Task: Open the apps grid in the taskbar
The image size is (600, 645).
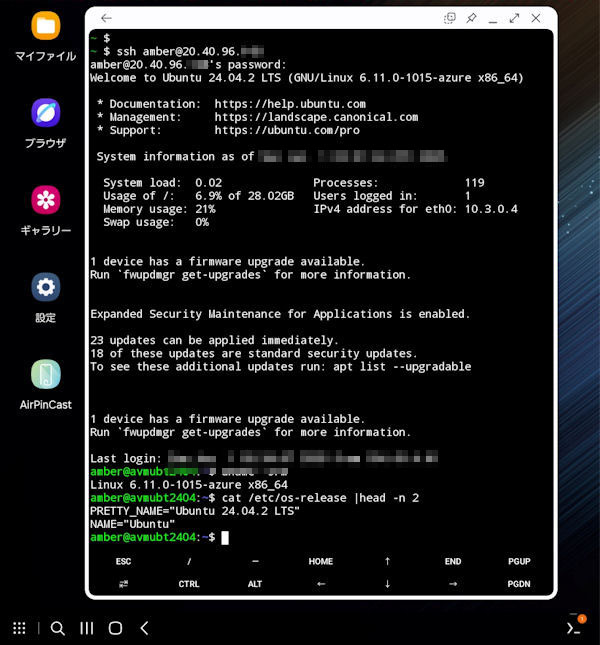Action: [19, 628]
